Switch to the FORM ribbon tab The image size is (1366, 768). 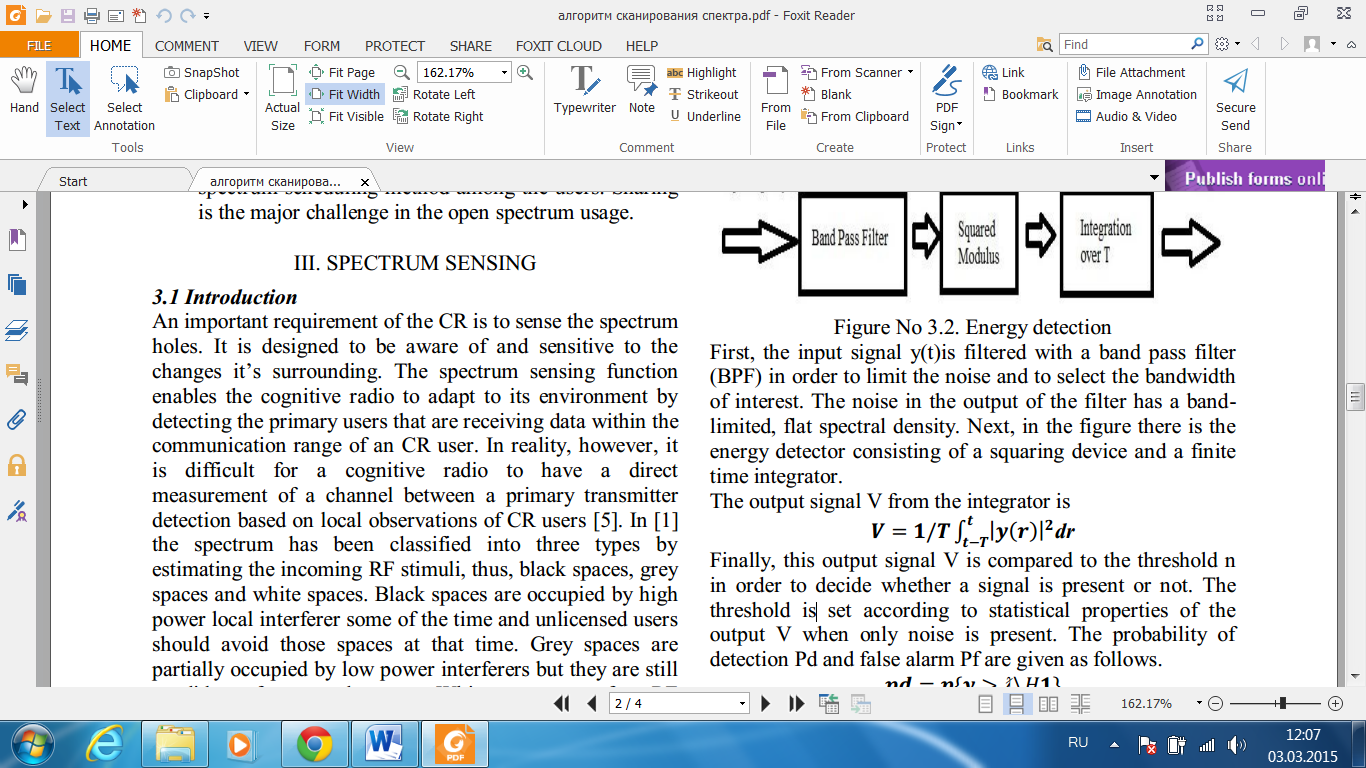(x=322, y=46)
